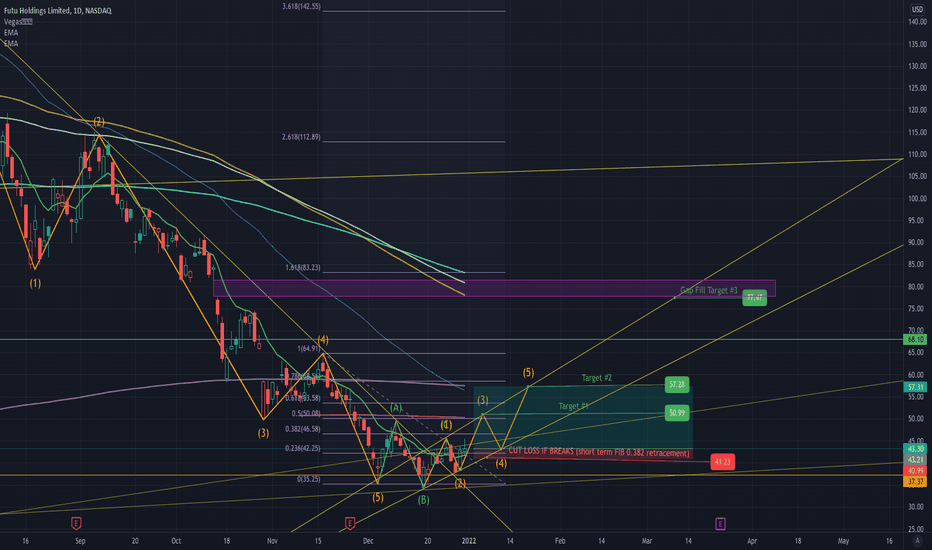
Task: Click the green 77.47 gap fill price tag
Action: (754, 297)
